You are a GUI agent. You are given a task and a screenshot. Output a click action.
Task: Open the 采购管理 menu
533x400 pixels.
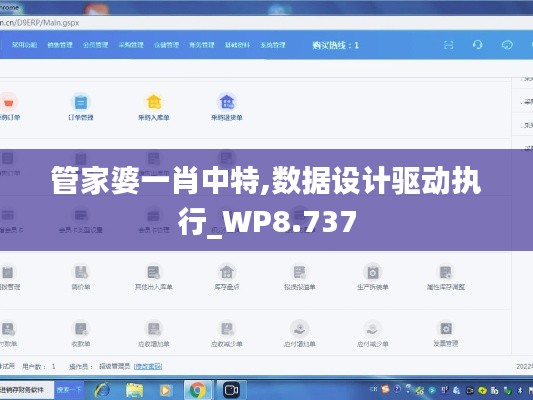(x=131, y=45)
